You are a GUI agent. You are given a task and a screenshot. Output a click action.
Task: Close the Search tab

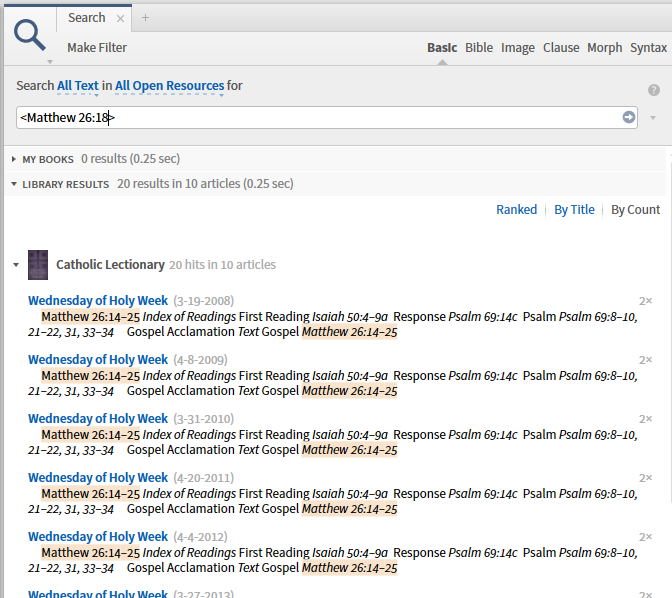point(120,18)
